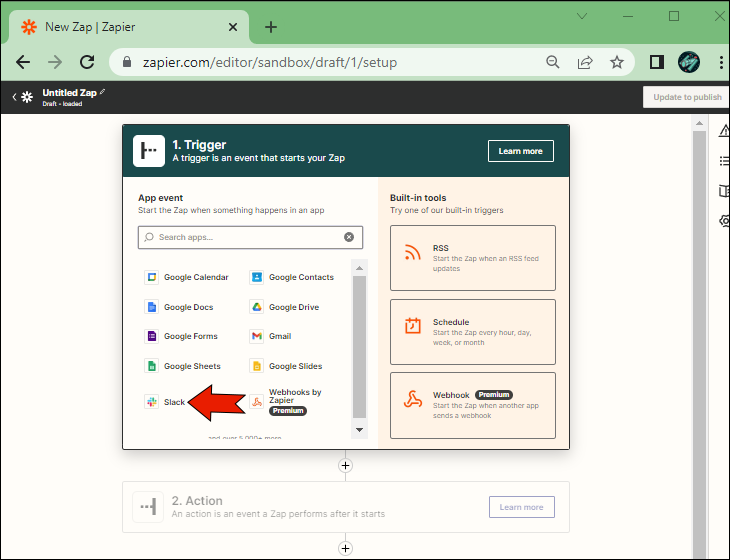The height and width of the screenshot is (560, 730).
Task: Open the Chrome profile avatar
Action: point(689,62)
